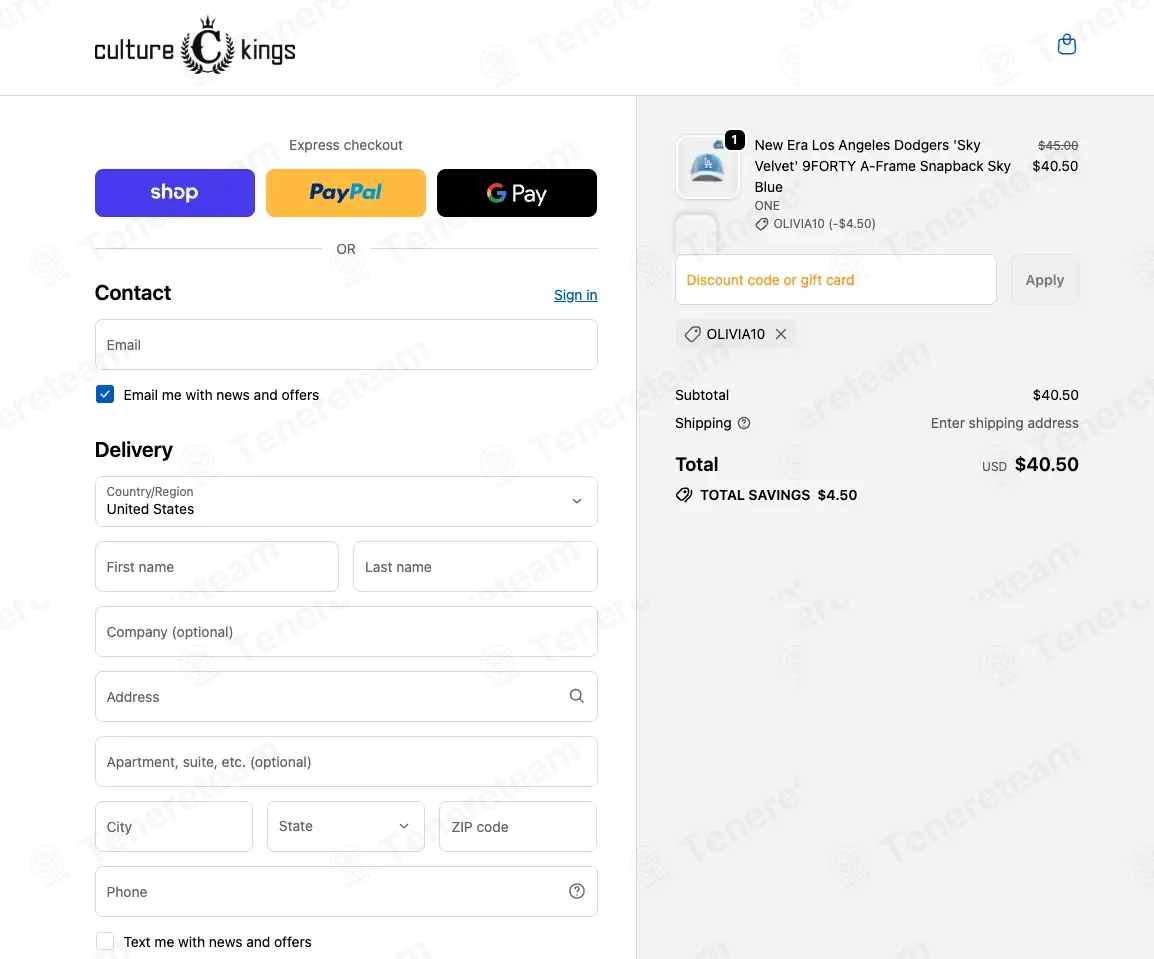The width and height of the screenshot is (1154, 959).
Task: Click the Total Savings tag icon
Action: pos(684,495)
